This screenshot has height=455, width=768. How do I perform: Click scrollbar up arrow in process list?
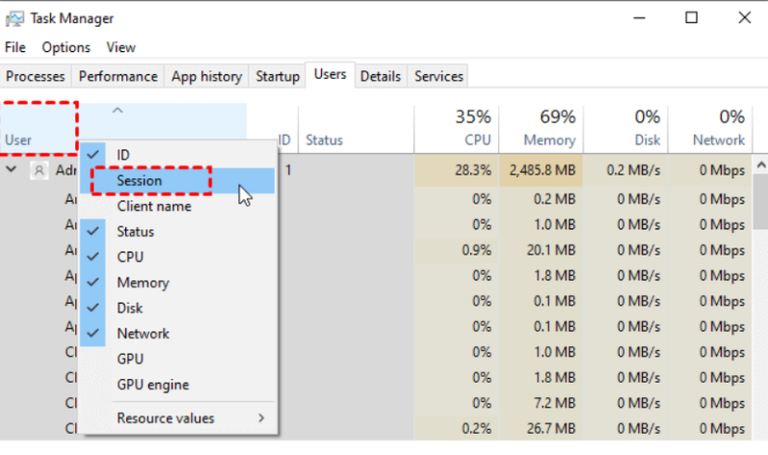[760, 165]
